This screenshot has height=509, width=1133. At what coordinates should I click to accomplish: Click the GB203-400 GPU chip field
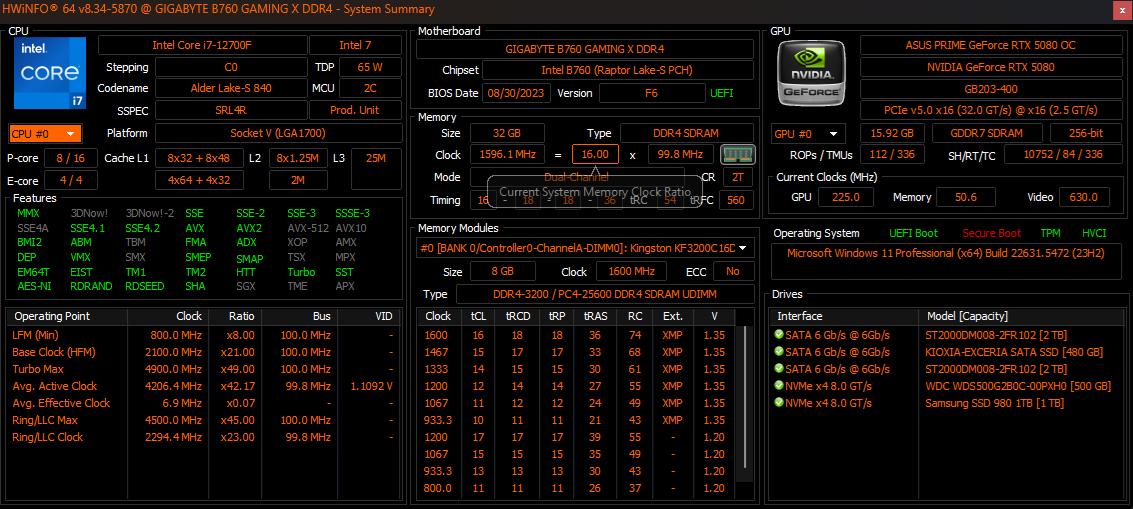(991, 88)
